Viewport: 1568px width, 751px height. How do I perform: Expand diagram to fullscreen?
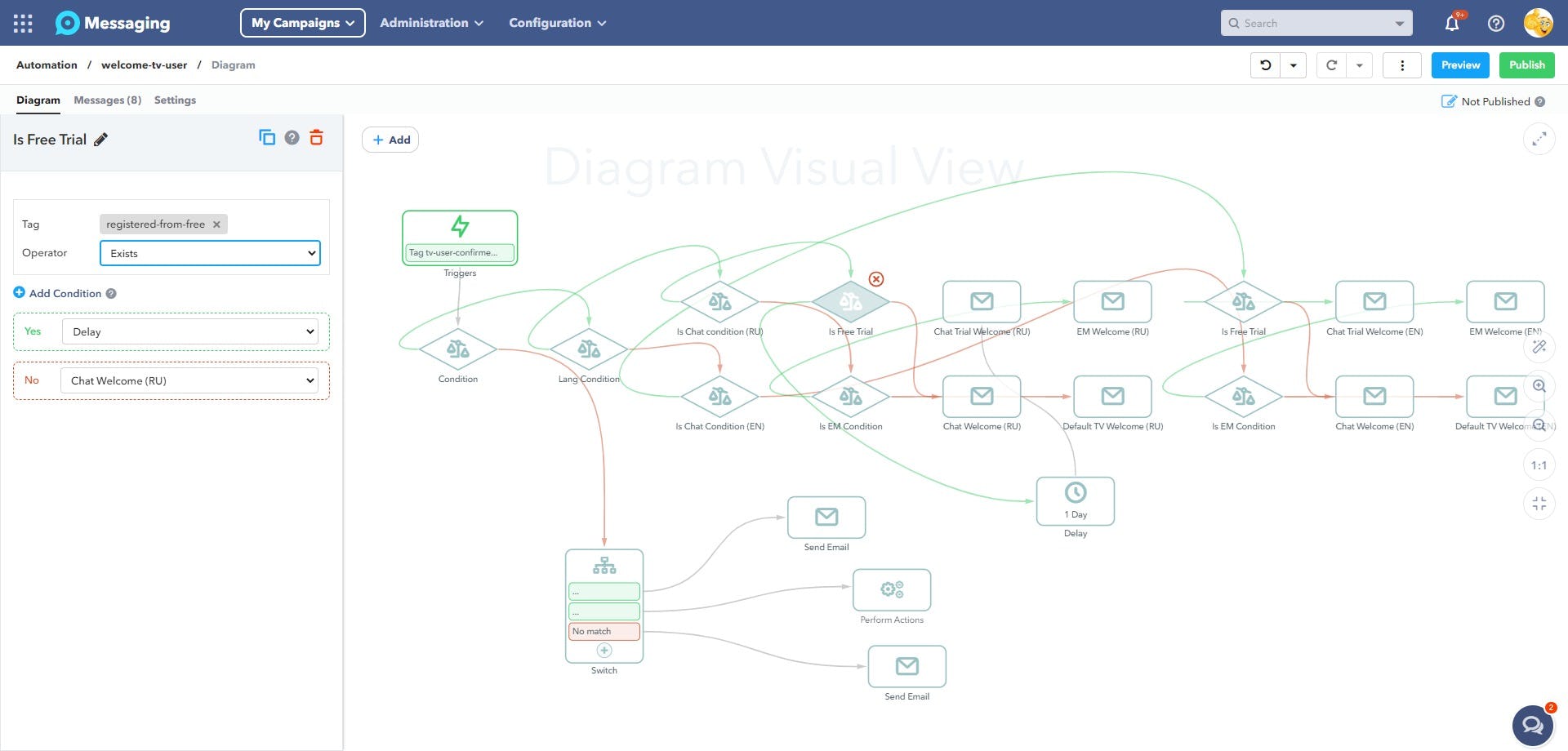point(1539,140)
